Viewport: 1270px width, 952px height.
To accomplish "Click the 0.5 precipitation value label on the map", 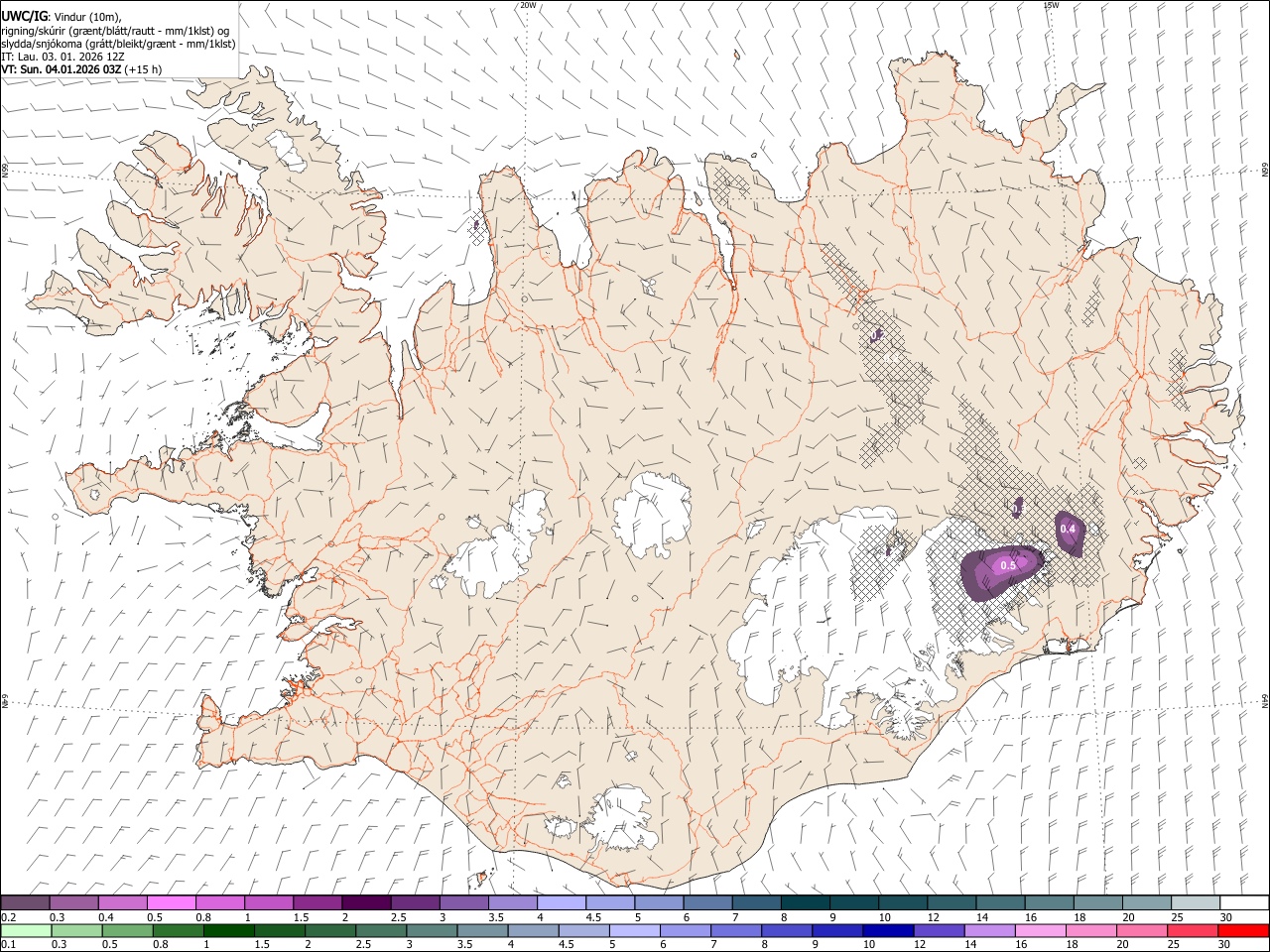I will coord(1008,565).
